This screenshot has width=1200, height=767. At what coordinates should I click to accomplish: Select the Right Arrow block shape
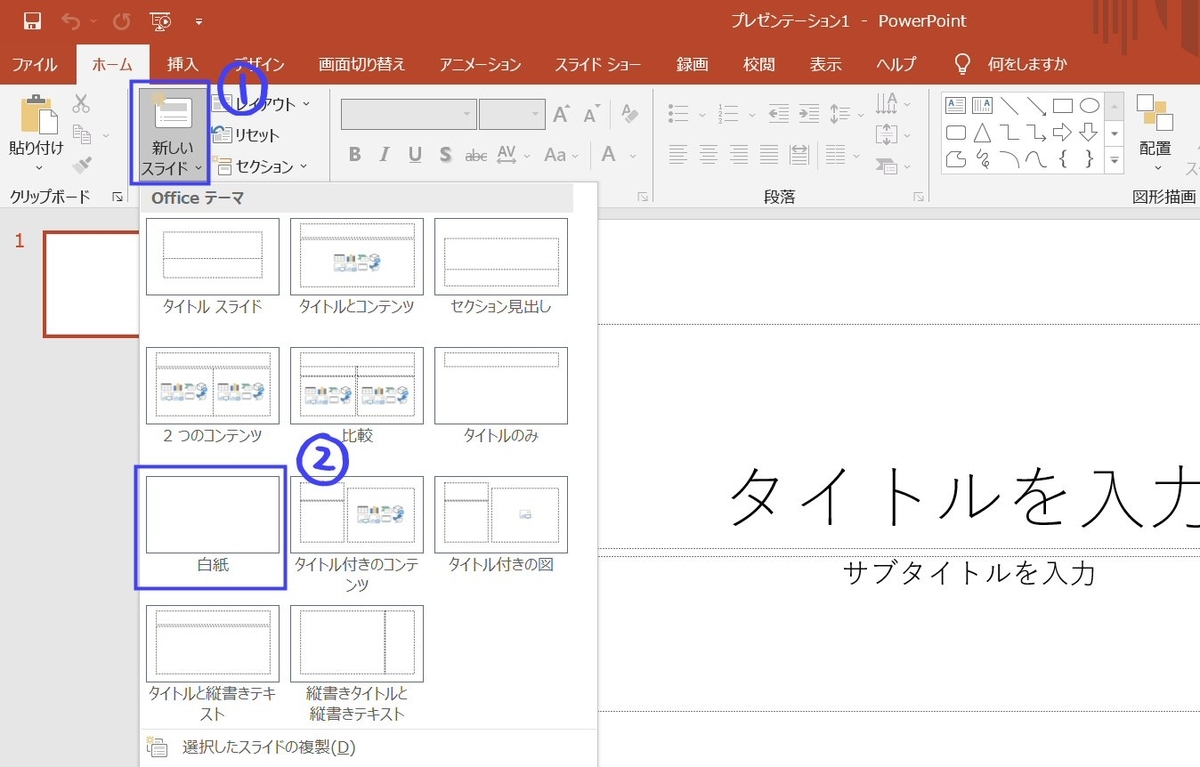[x=1063, y=132]
